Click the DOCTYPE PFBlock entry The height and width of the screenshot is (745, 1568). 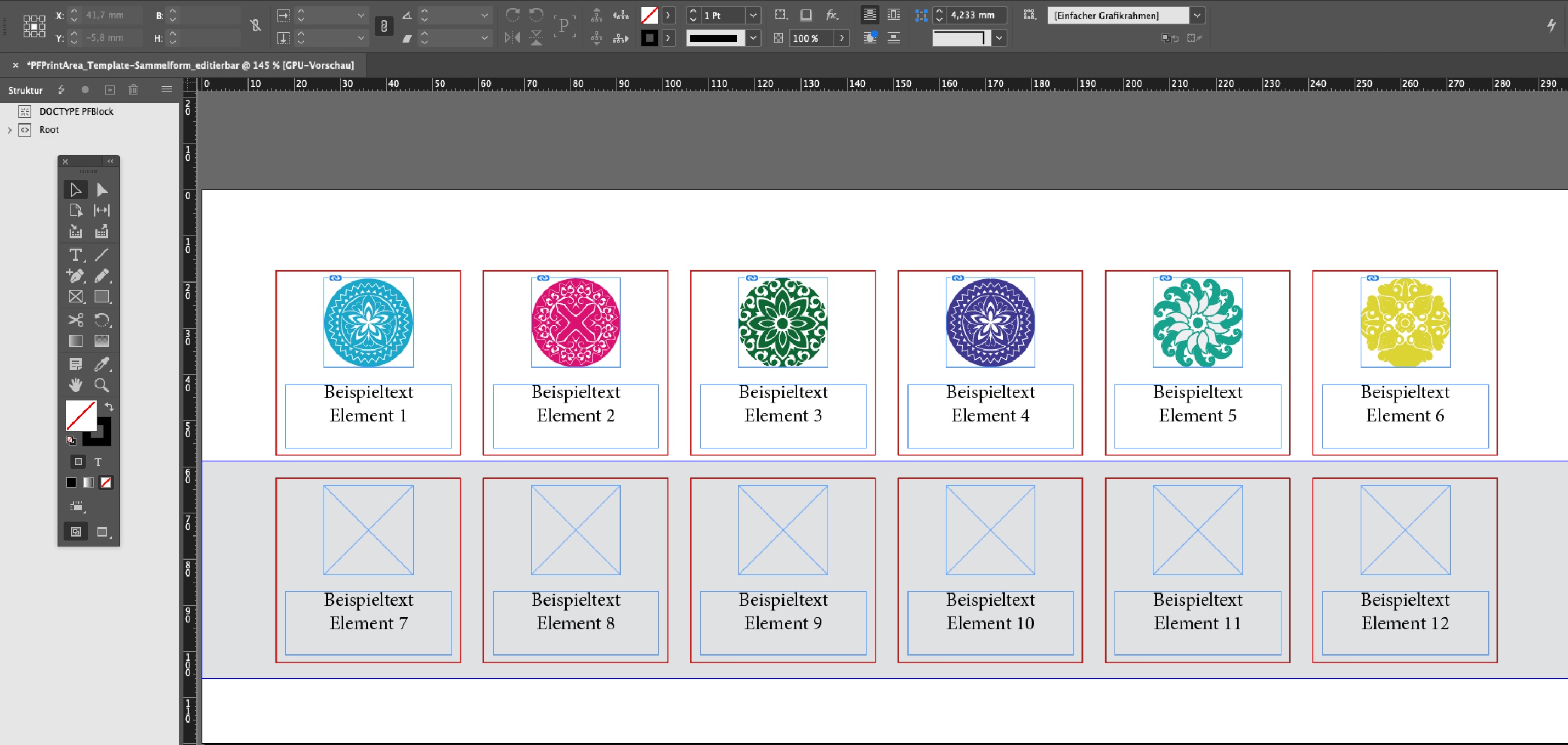[x=76, y=111]
